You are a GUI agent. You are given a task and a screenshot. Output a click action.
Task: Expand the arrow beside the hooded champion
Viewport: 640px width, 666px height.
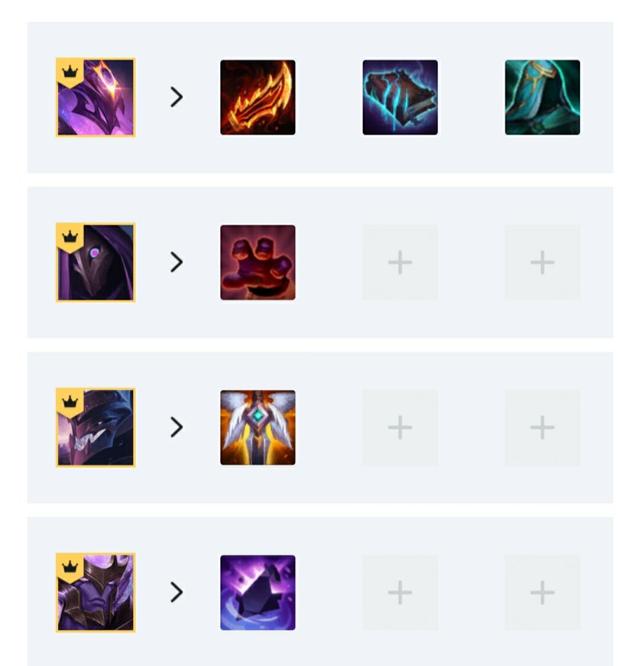(x=177, y=262)
